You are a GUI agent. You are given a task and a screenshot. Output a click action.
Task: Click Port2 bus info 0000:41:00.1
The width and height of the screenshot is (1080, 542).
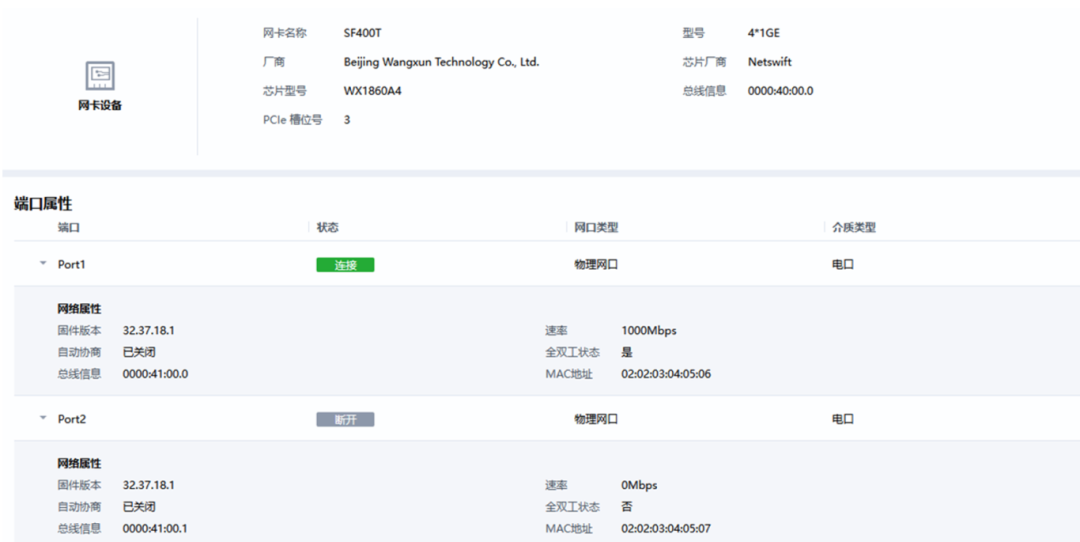[x=155, y=528]
